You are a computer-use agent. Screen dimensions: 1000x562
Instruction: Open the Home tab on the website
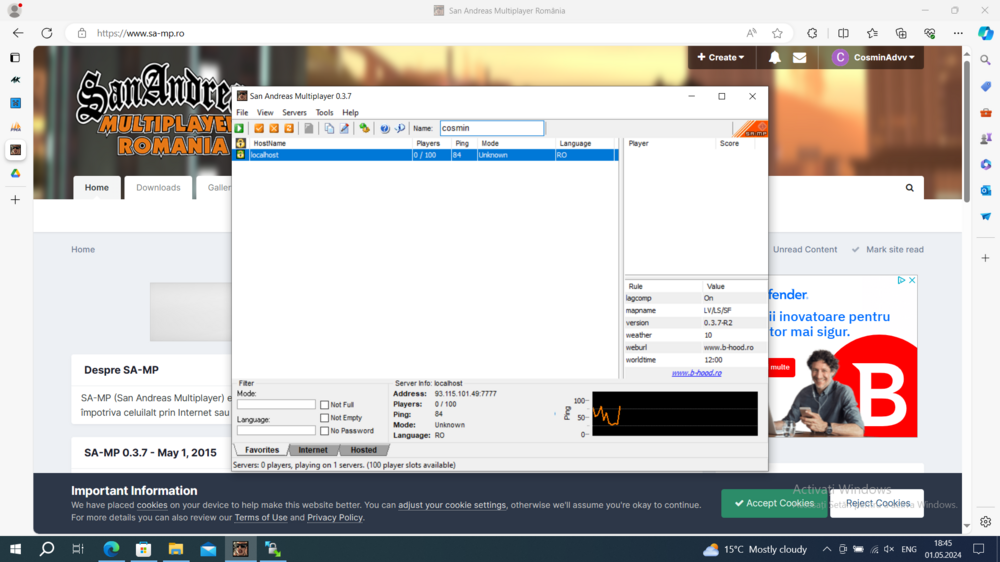(97, 188)
